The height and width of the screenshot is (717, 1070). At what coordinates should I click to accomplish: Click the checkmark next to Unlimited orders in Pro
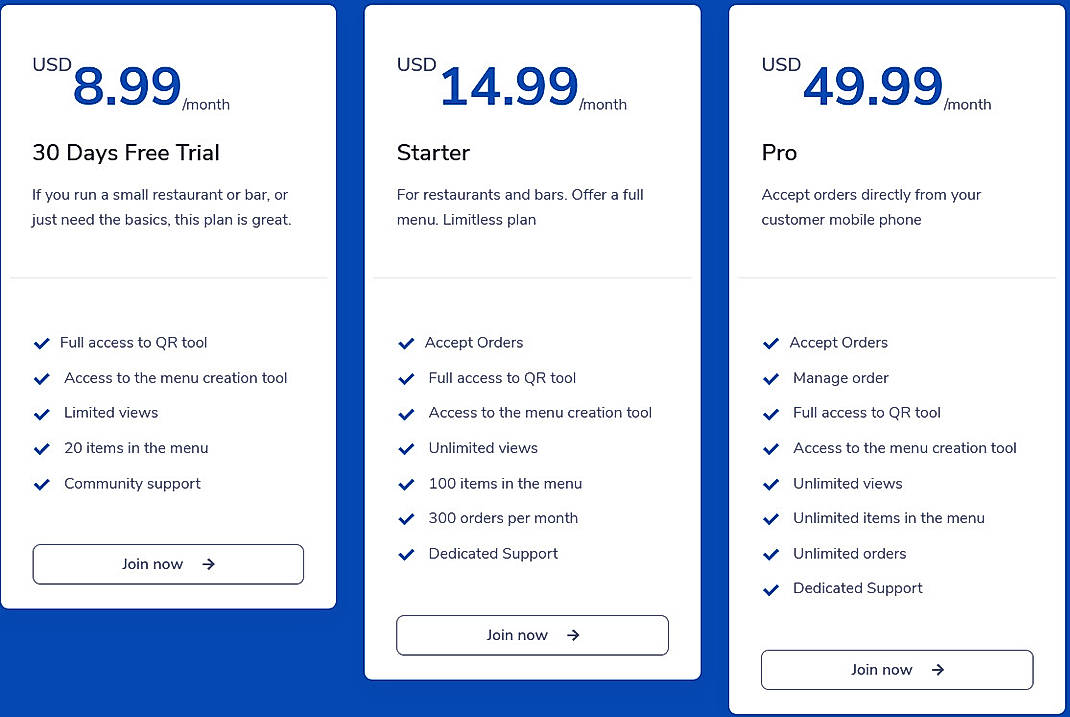pyautogui.click(x=771, y=553)
